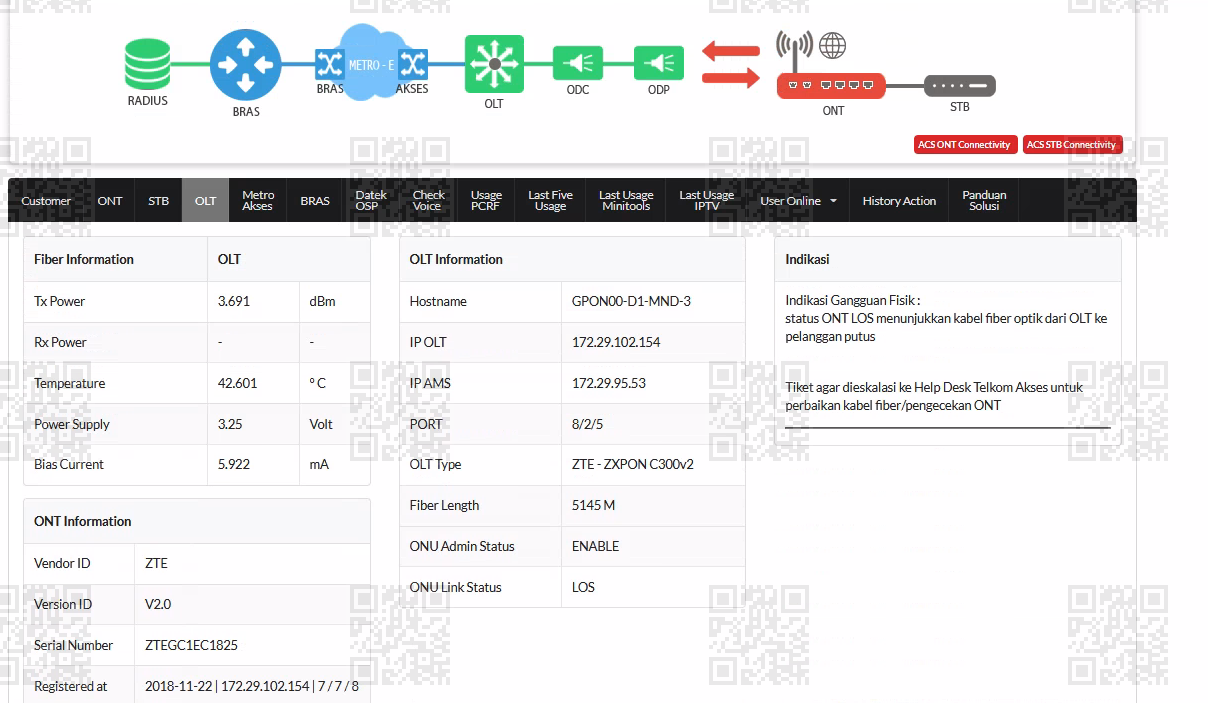Viewport: 1208px width, 703px height.
Task: Click the RADIUS database icon
Action: (147, 65)
